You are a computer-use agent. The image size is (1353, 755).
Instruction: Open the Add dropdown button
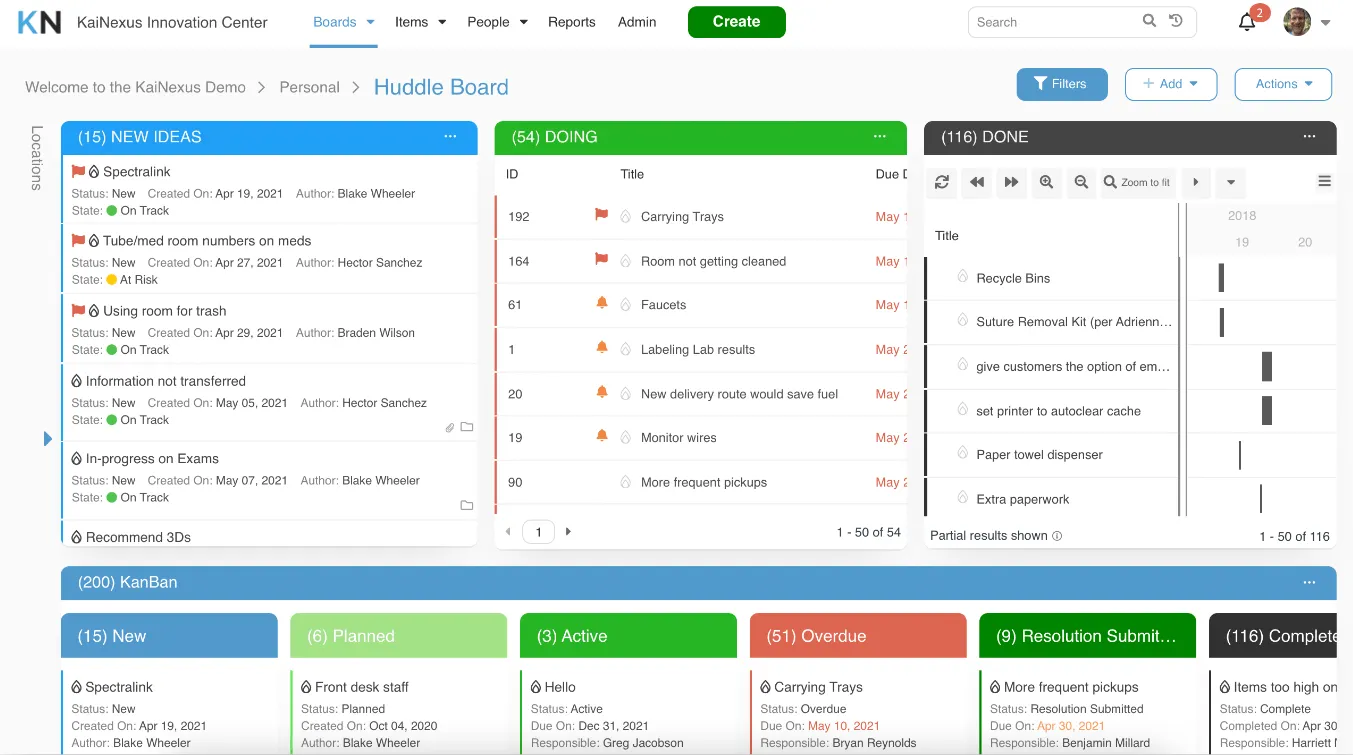1171,84
